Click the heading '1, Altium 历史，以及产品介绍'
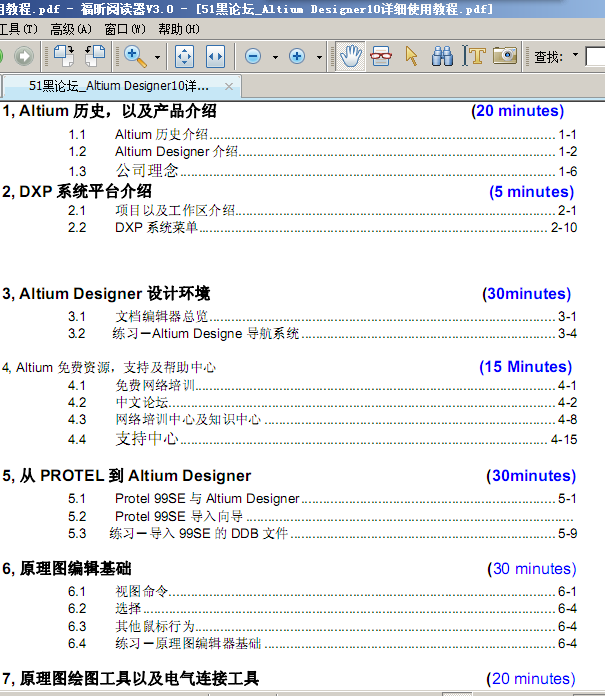This screenshot has height=696, width=605. pyautogui.click(x=109, y=111)
